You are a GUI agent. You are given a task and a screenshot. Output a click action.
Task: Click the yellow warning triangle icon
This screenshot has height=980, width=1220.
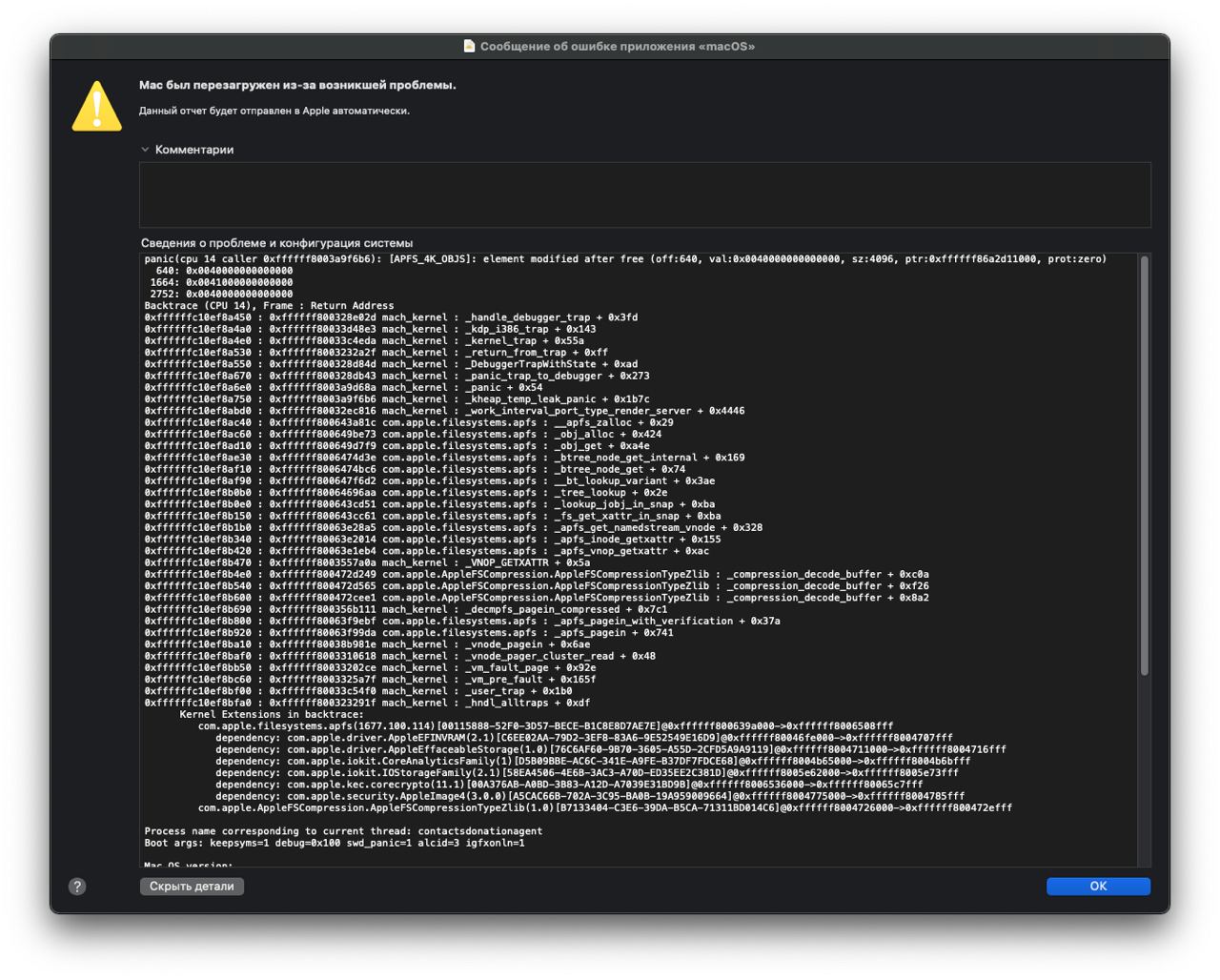[97, 106]
